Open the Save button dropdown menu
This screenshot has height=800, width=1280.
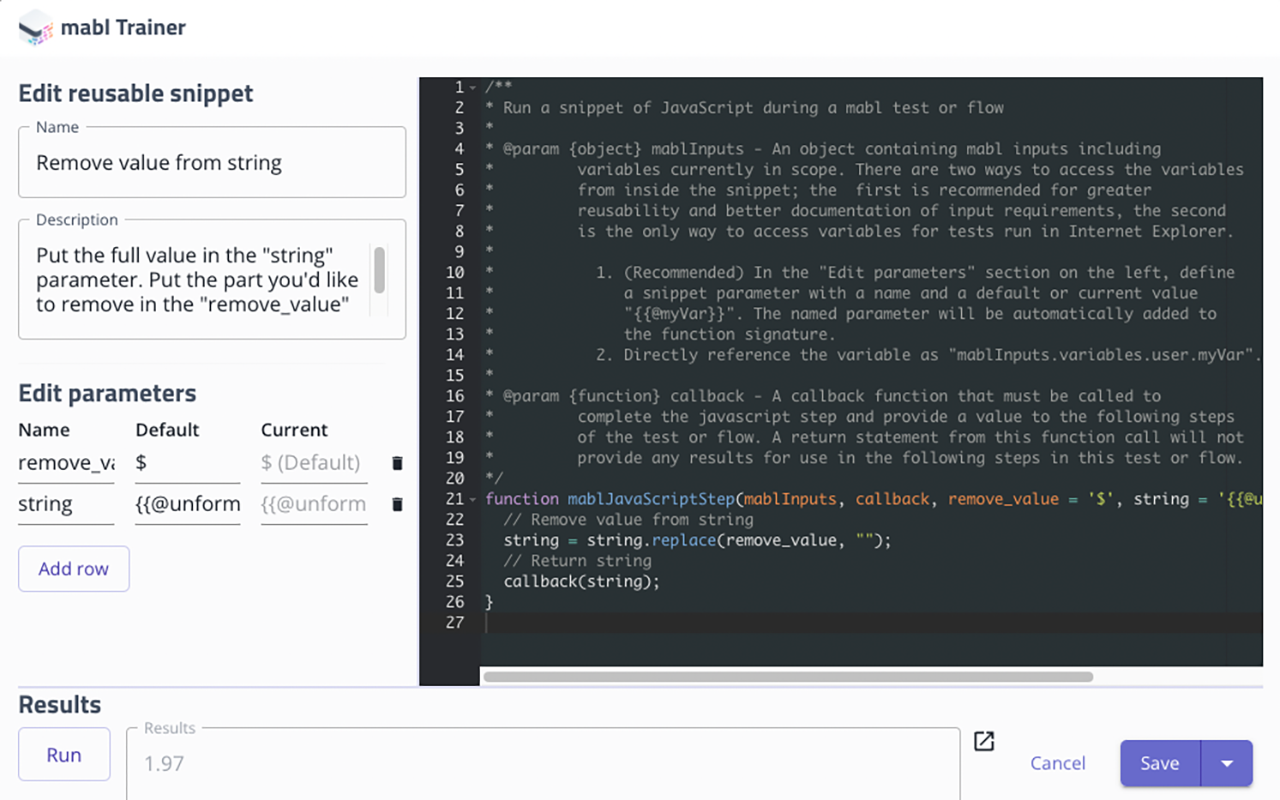click(1225, 763)
